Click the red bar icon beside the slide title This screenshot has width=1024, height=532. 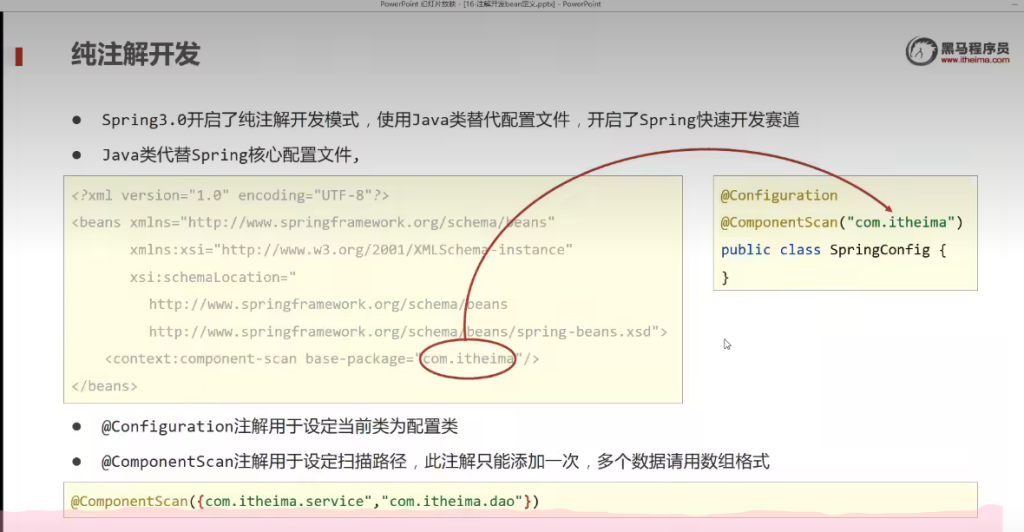[18, 56]
